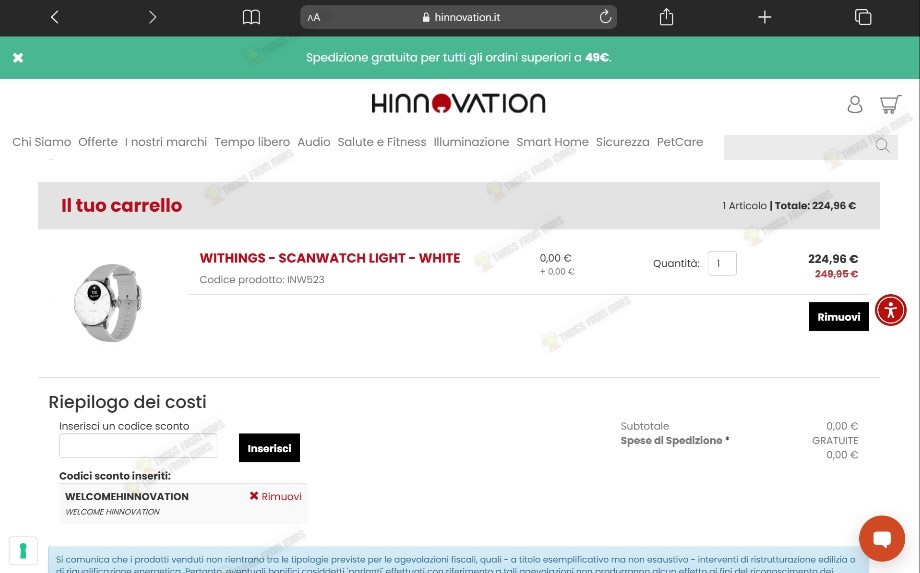This screenshot has width=920, height=573.
Task: Open the accessibility widget icon
Action: click(891, 310)
